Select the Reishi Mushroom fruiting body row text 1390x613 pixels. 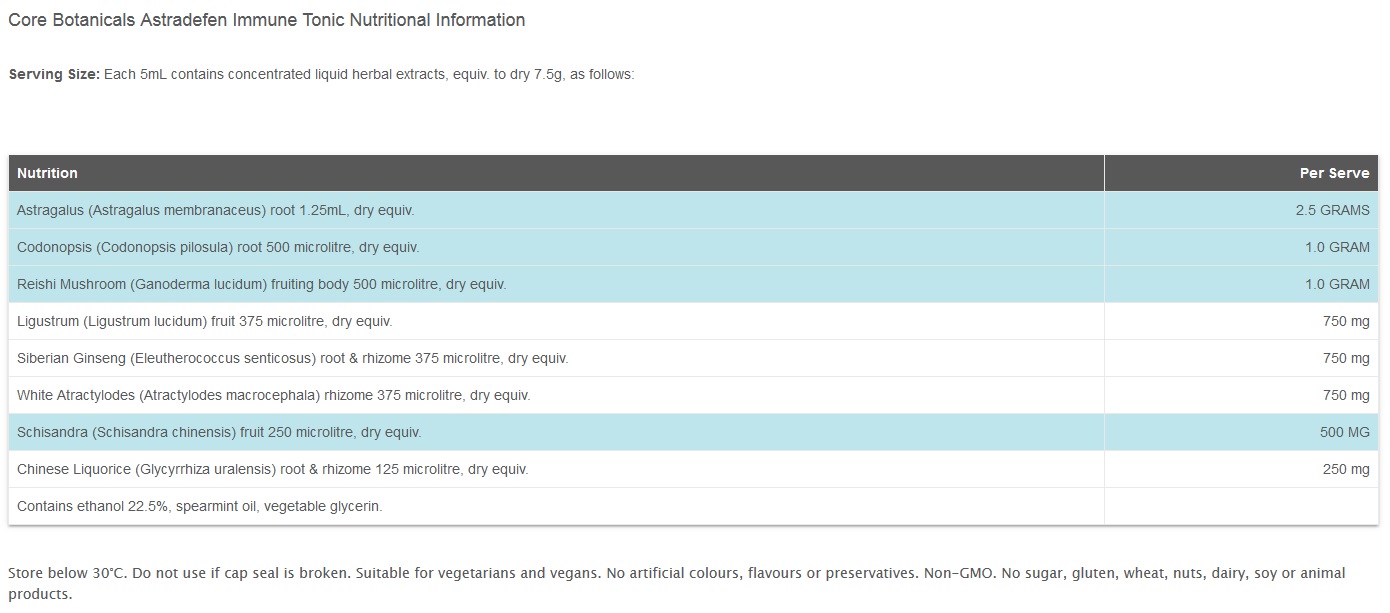tap(262, 284)
